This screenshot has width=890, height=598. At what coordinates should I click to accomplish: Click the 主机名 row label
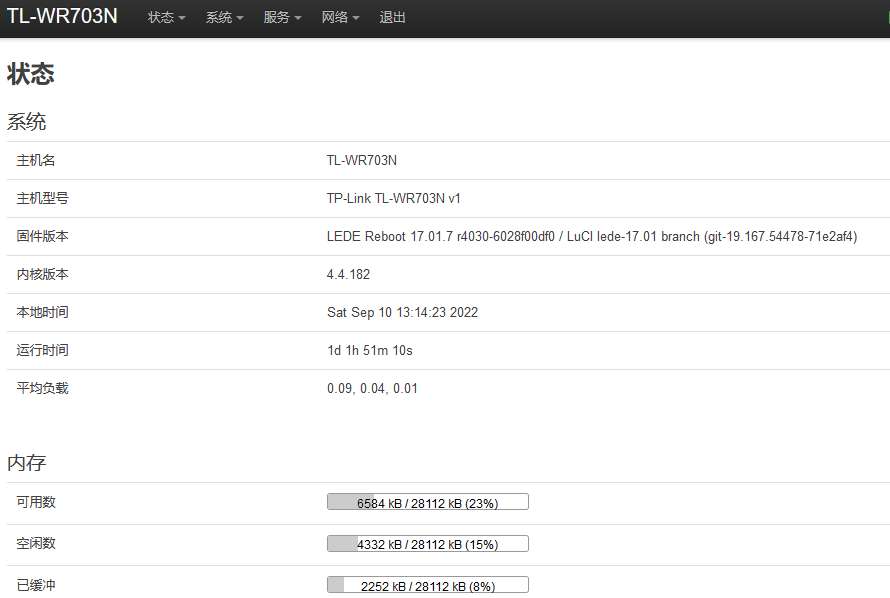[x=36, y=161]
